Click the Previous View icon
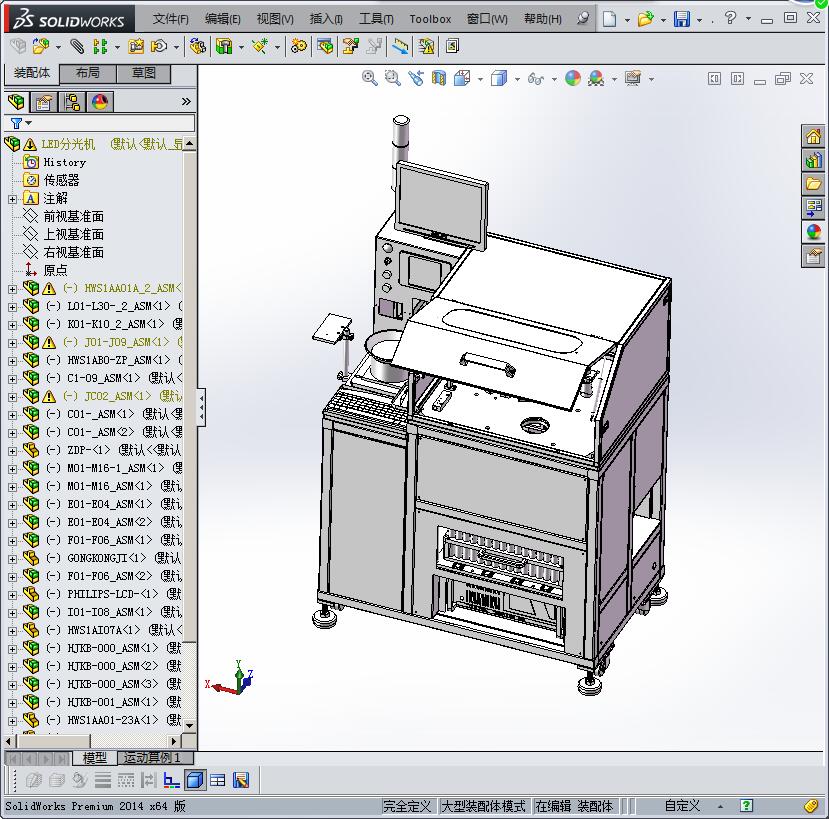Screen dimensions: 829x819 click(416, 79)
